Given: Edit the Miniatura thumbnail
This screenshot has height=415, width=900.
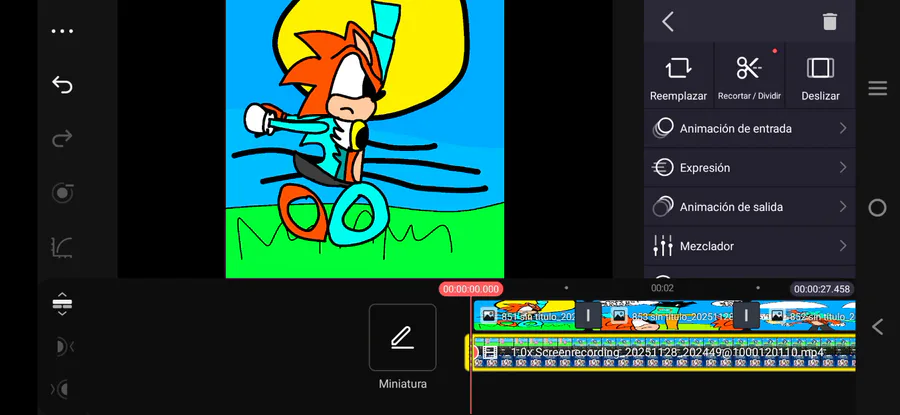Looking at the screenshot, I should click(402, 337).
